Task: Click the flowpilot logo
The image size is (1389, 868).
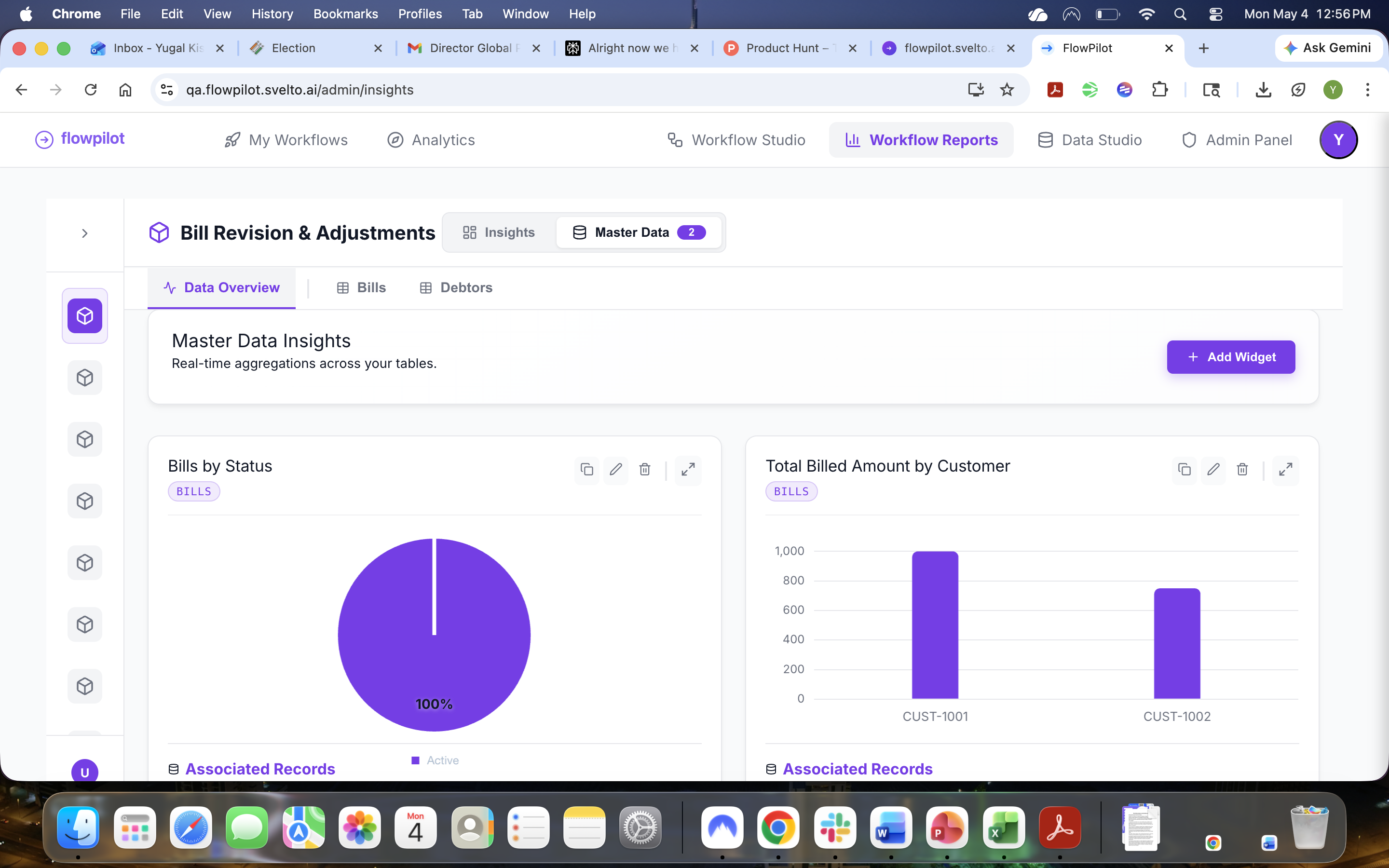Action: [80, 139]
